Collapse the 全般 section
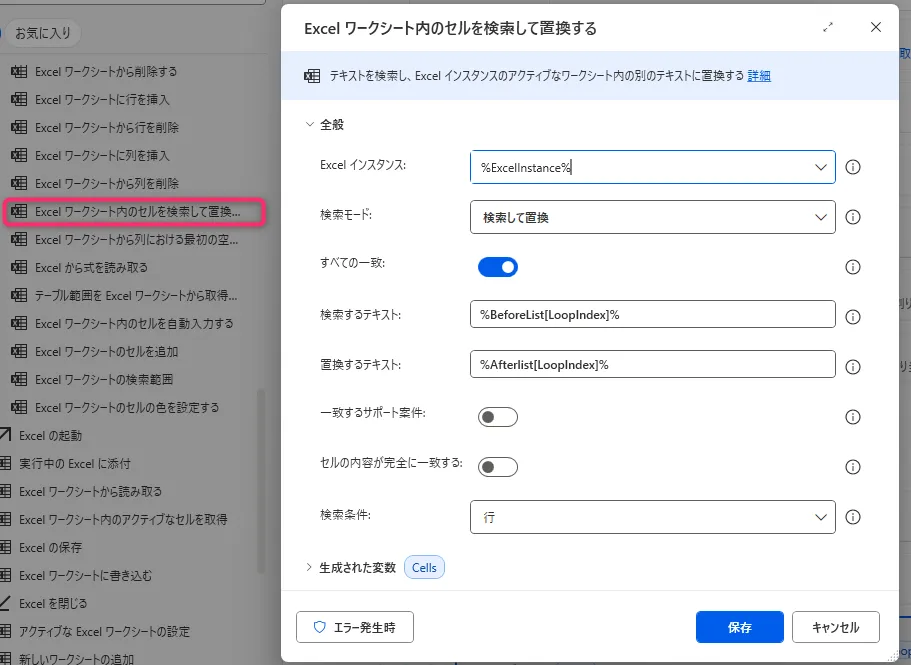 tap(309, 125)
